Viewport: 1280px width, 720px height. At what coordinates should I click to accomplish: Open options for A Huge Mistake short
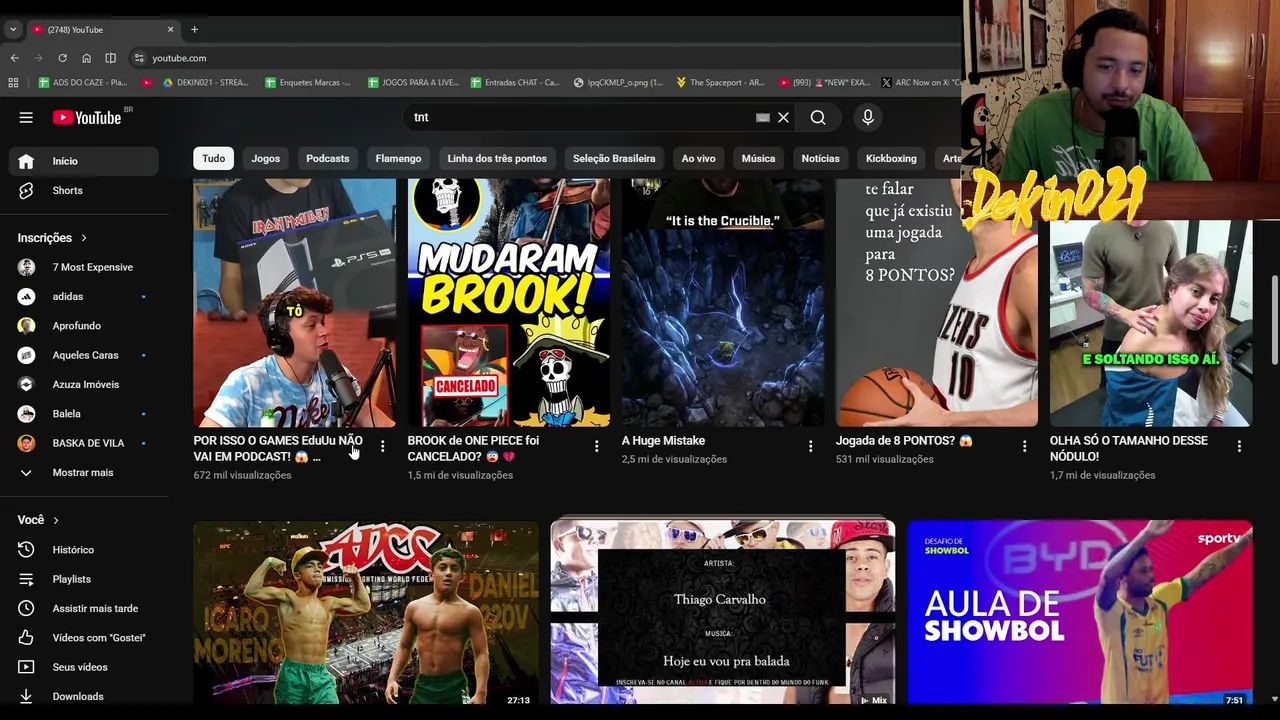(810, 446)
